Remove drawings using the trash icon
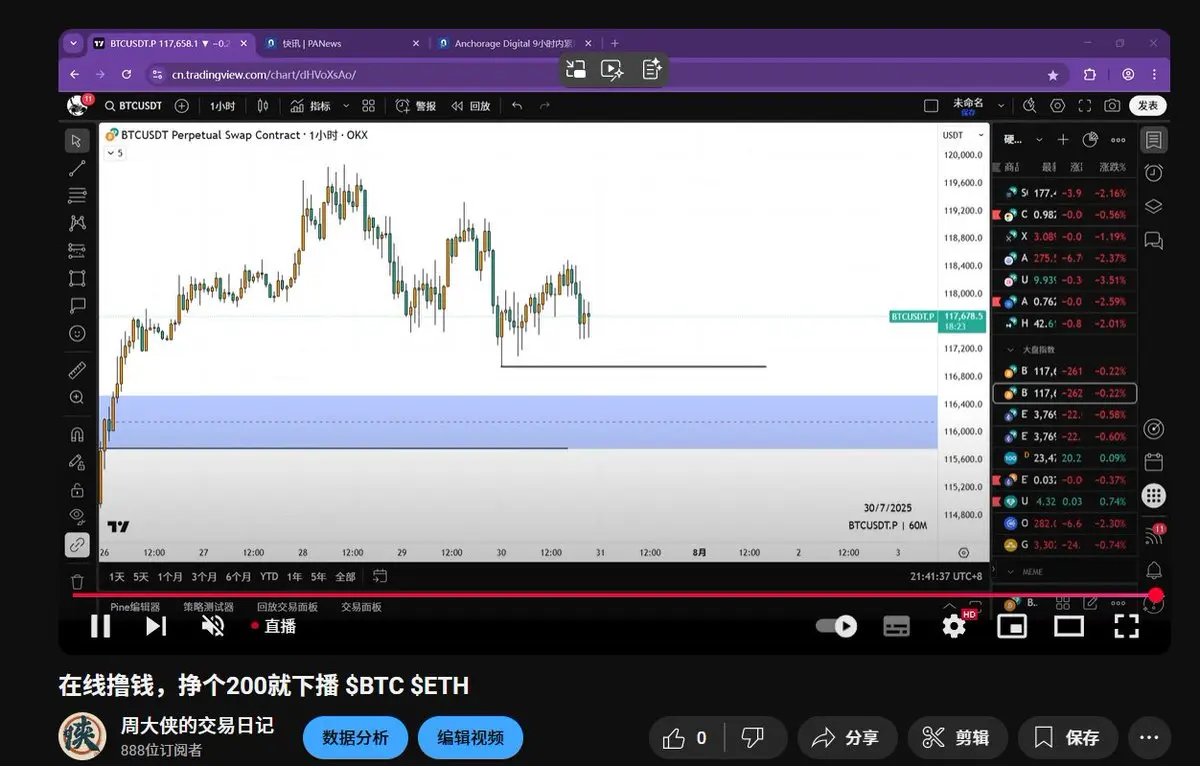 tap(77, 581)
